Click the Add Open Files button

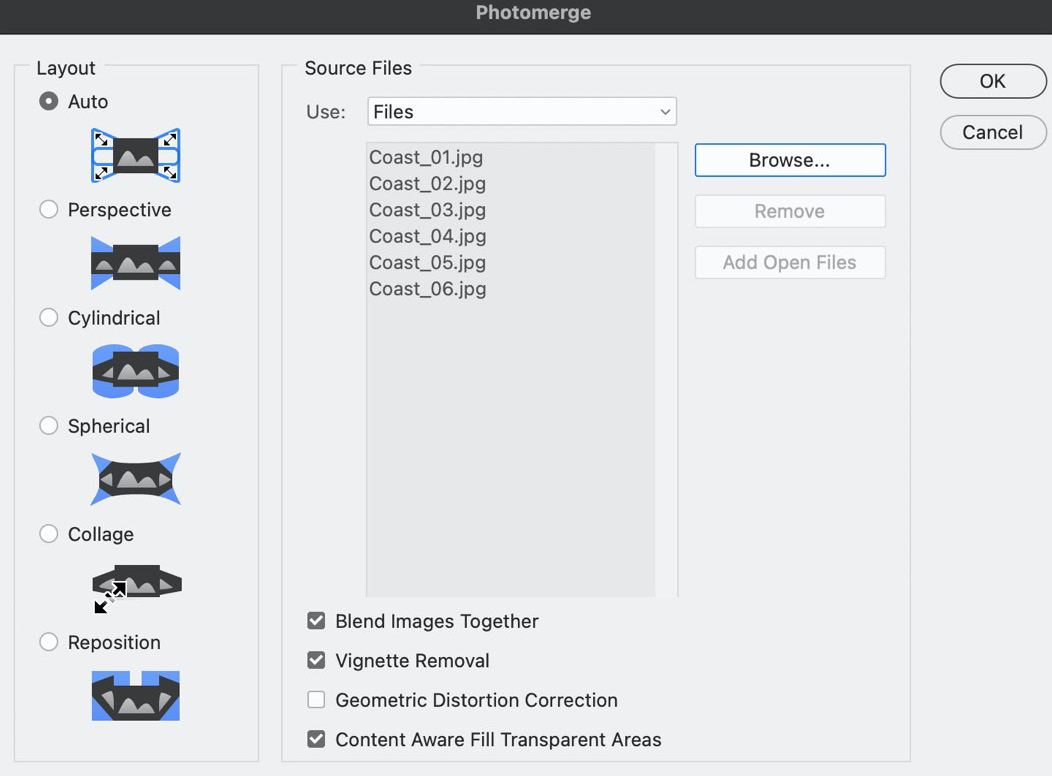790,262
